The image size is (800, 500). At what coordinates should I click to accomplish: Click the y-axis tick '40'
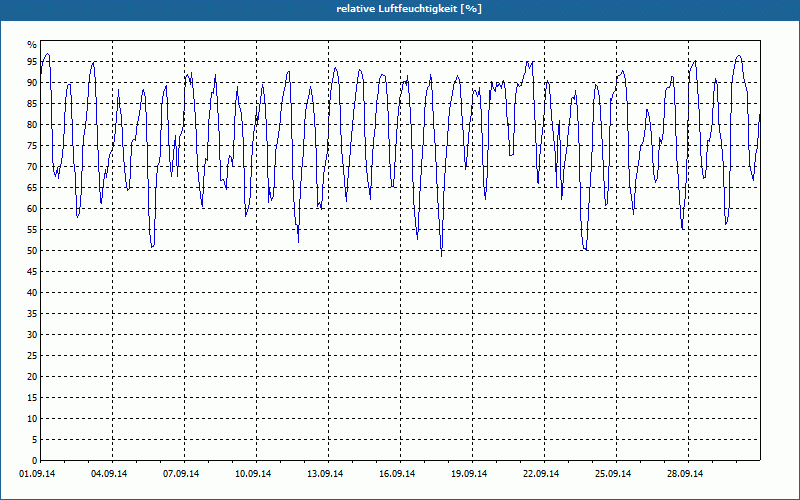[x=32, y=292]
